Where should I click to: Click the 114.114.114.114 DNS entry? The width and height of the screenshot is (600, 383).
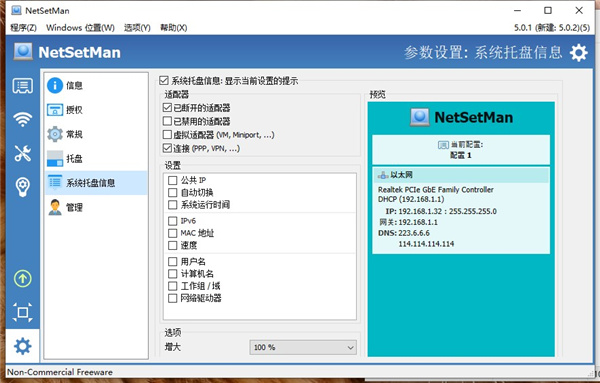(426, 244)
